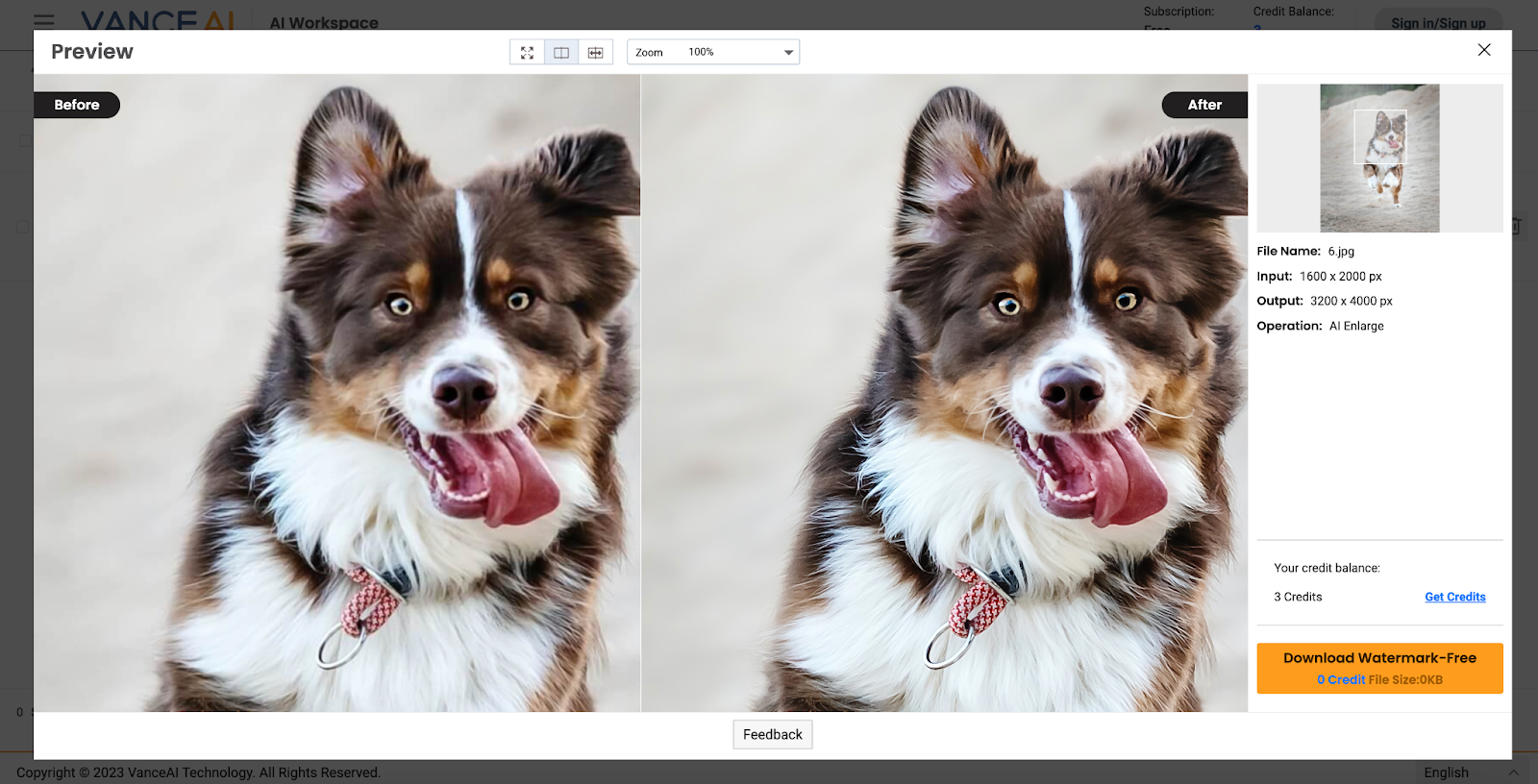Viewport: 1538px width, 784px height.
Task: Click Sign in/Sign up button
Action: 1438,22
